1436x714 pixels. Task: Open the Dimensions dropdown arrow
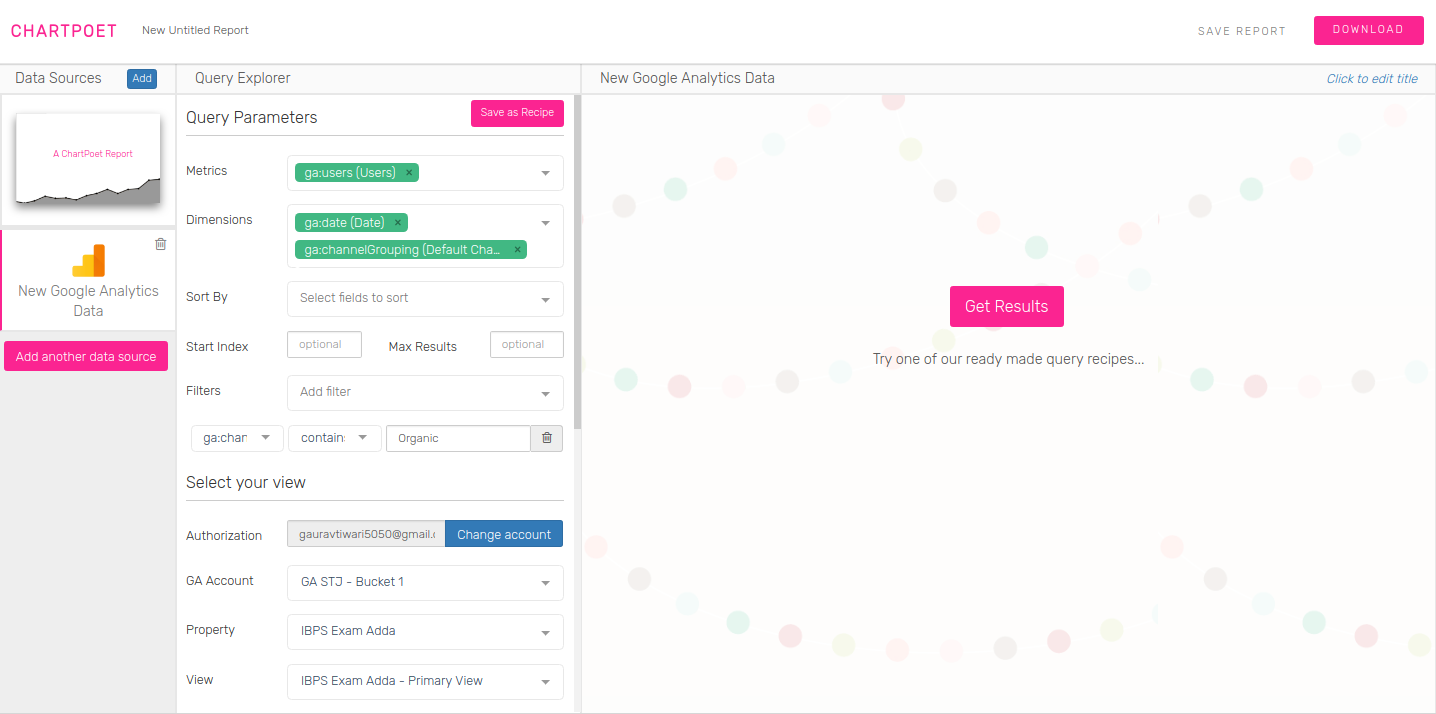point(546,223)
